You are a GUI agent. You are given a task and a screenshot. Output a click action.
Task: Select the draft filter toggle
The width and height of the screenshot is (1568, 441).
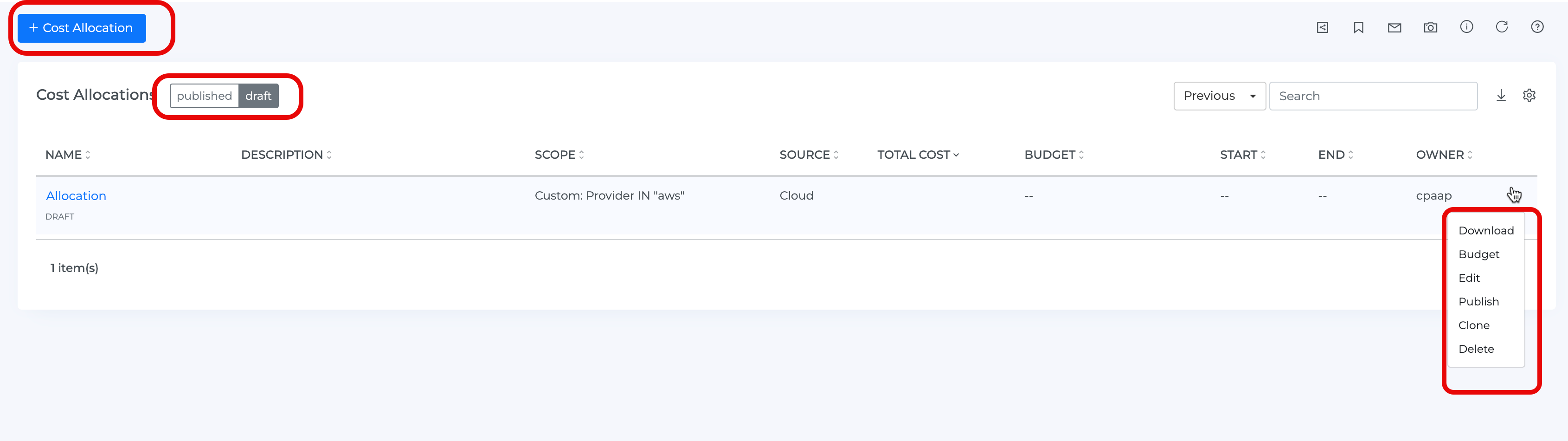tap(258, 96)
